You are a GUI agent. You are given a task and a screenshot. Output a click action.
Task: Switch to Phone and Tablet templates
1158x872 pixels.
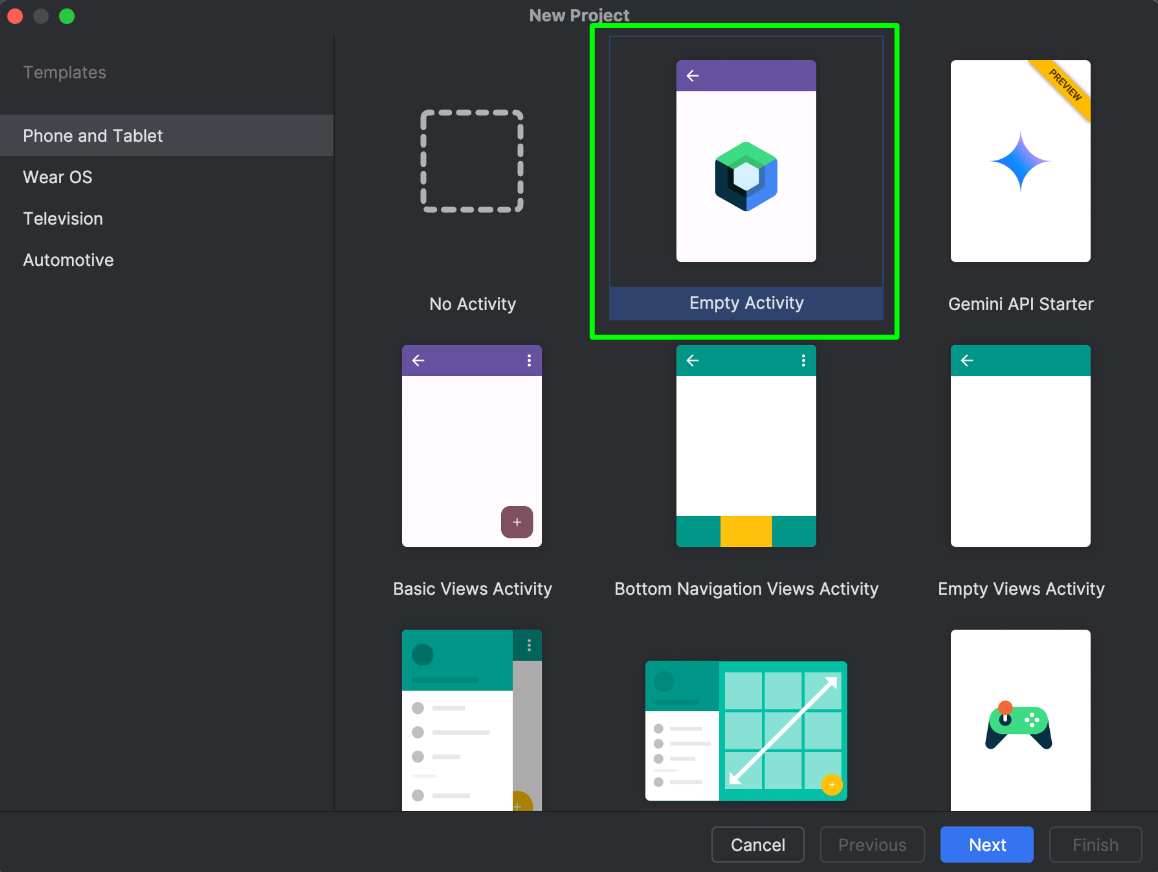pyautogui.click(x=93, y=136)
